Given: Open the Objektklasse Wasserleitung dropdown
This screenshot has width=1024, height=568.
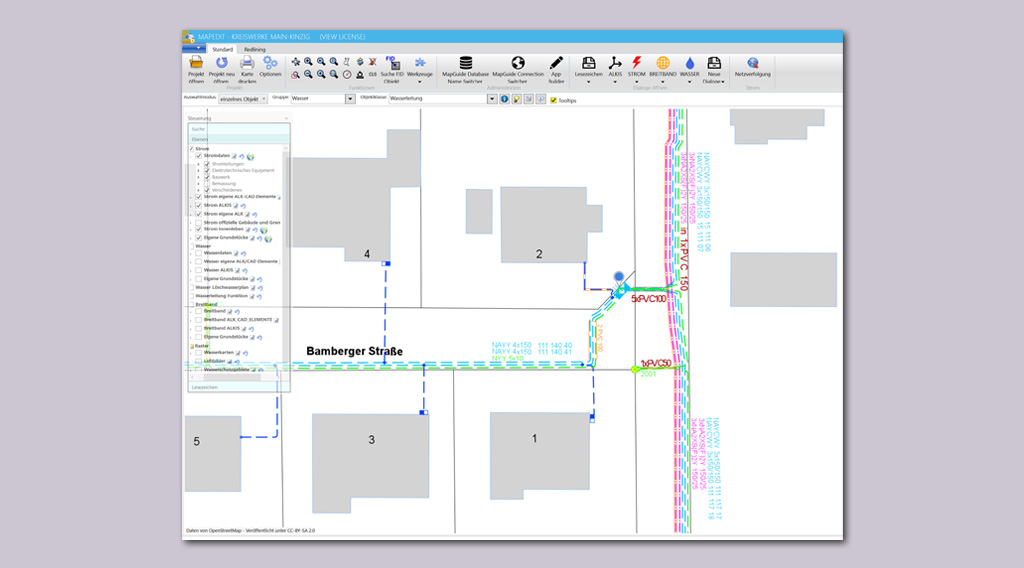Looking at the screenshot, I should click(x=491, y=100).
